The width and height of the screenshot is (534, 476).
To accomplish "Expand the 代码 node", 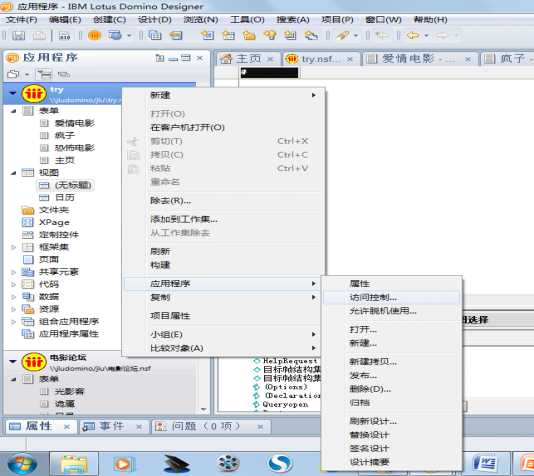I will [14, 284].
